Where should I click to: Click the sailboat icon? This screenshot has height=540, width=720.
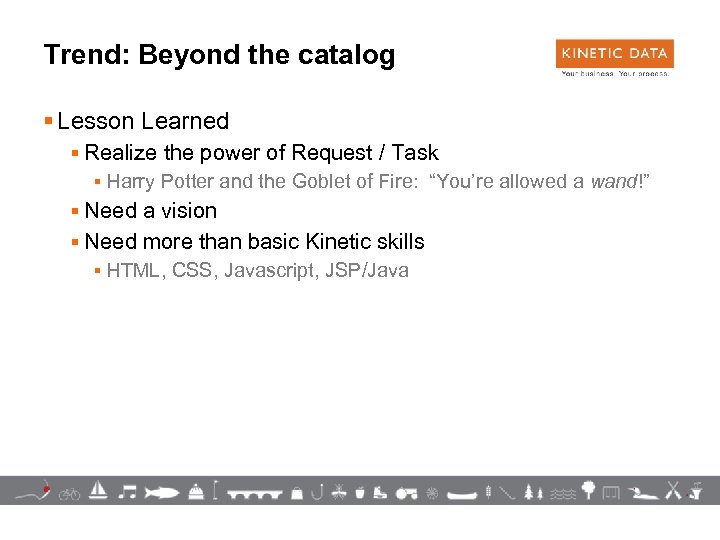click(x=98, y=490)
